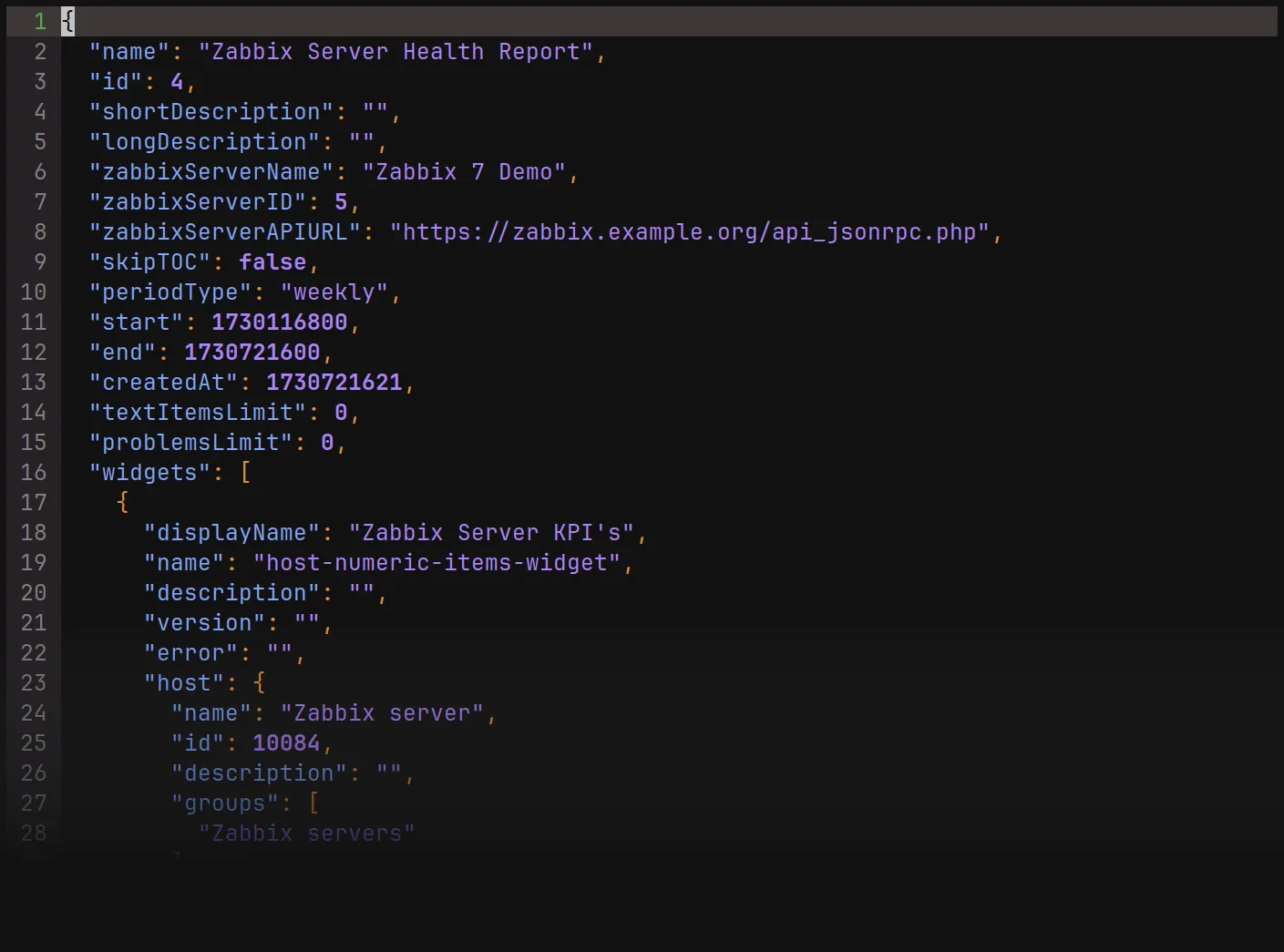Click line number 1 in the gutter
The height and width of the screenshot is (952, 1284).
tap(40, 22)
